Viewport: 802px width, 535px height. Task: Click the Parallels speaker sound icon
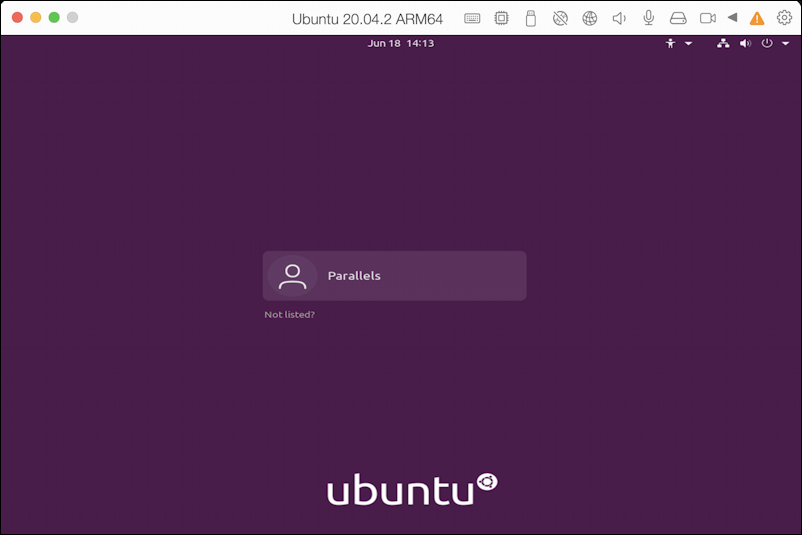(x=619, y=18)
